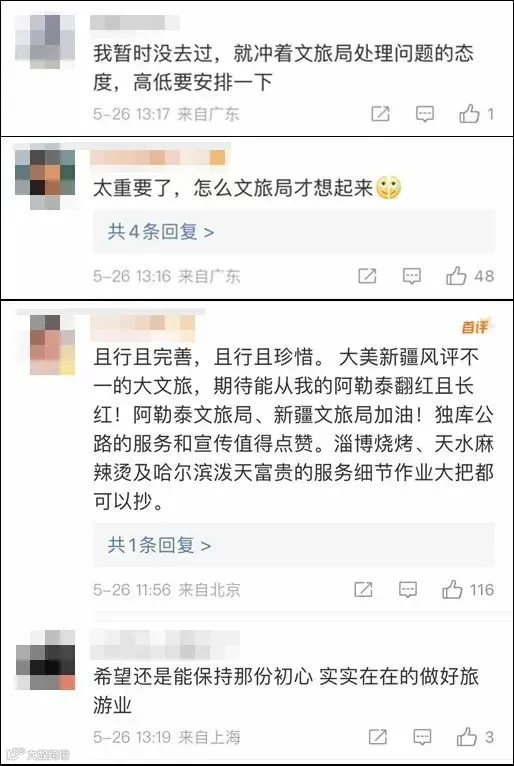Like the comment with 48 likes
Image resolution: width=514 pixels, height=766 pixels.
[x=456, y=276]
